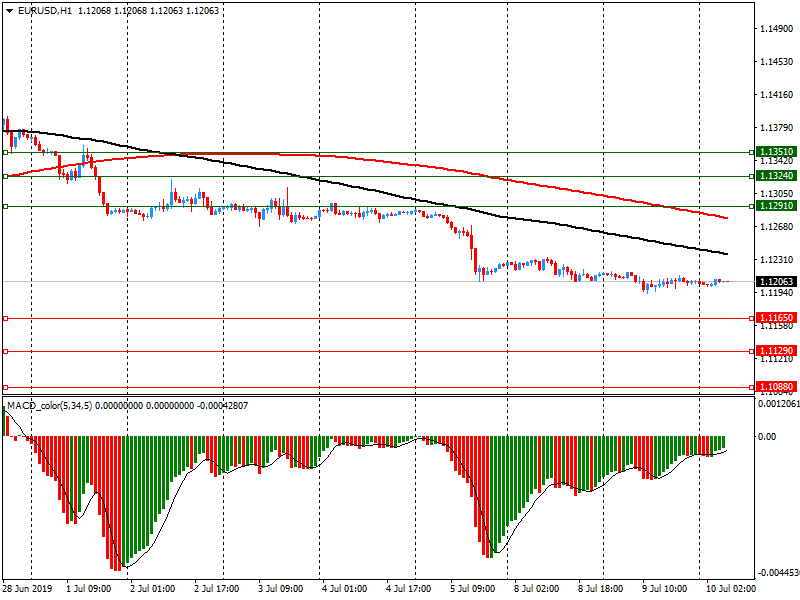Click the 1.14900 price scale value
This screenshot has width=800, height=600.
click(x=777, y=29)
